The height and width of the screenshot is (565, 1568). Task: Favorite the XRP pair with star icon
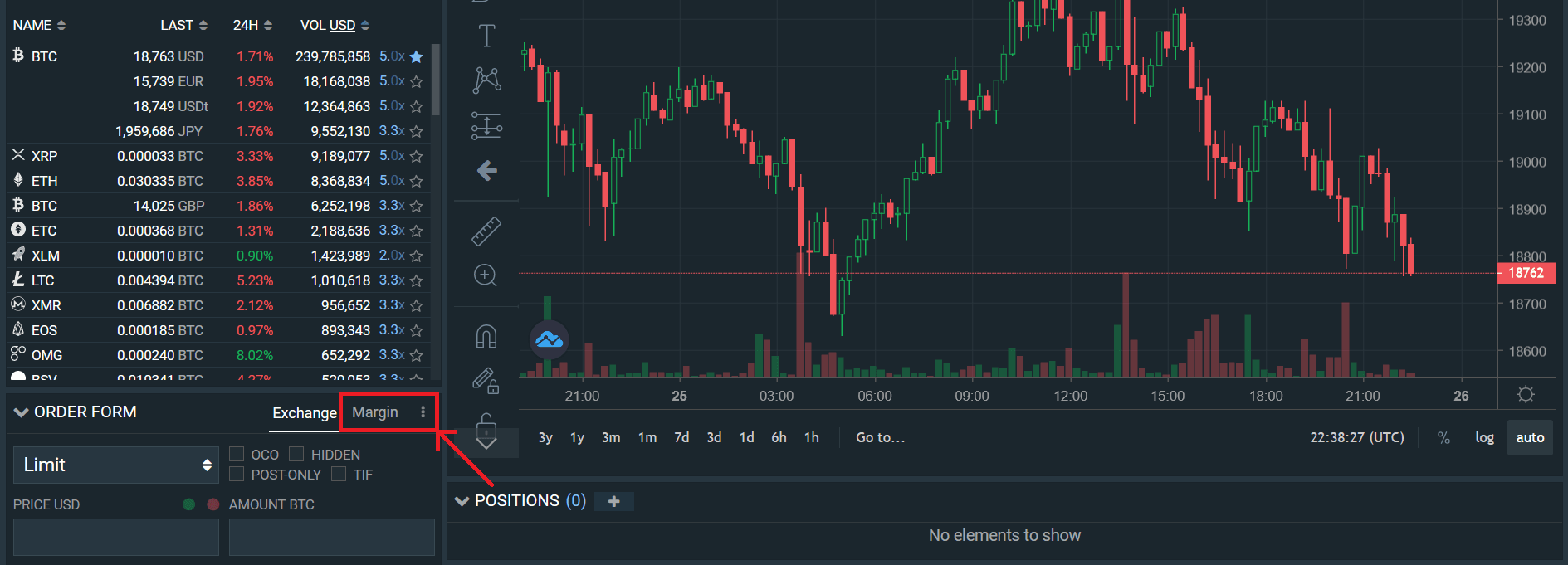click(417, 156)
